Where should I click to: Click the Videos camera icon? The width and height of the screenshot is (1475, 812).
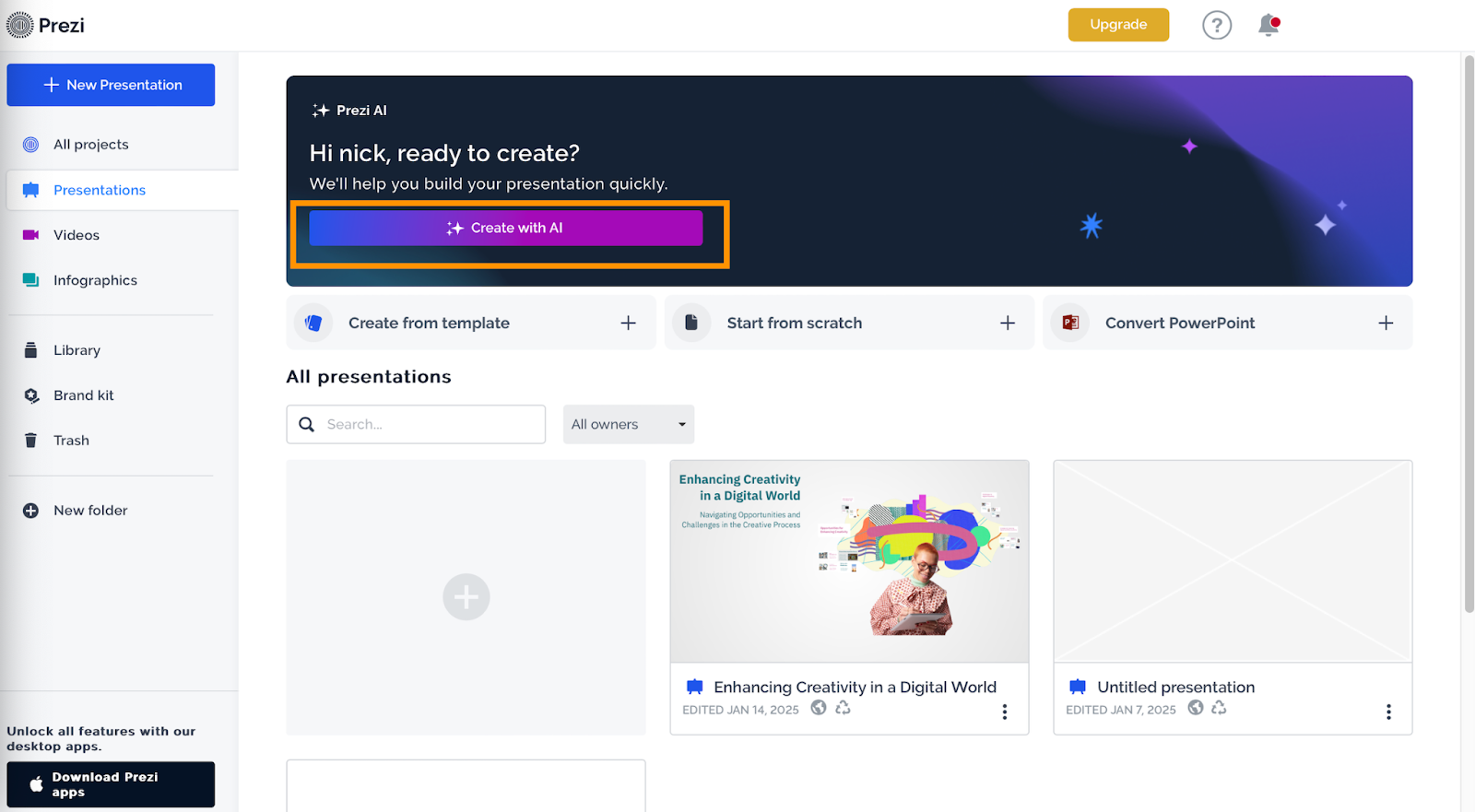coord(30,235)
